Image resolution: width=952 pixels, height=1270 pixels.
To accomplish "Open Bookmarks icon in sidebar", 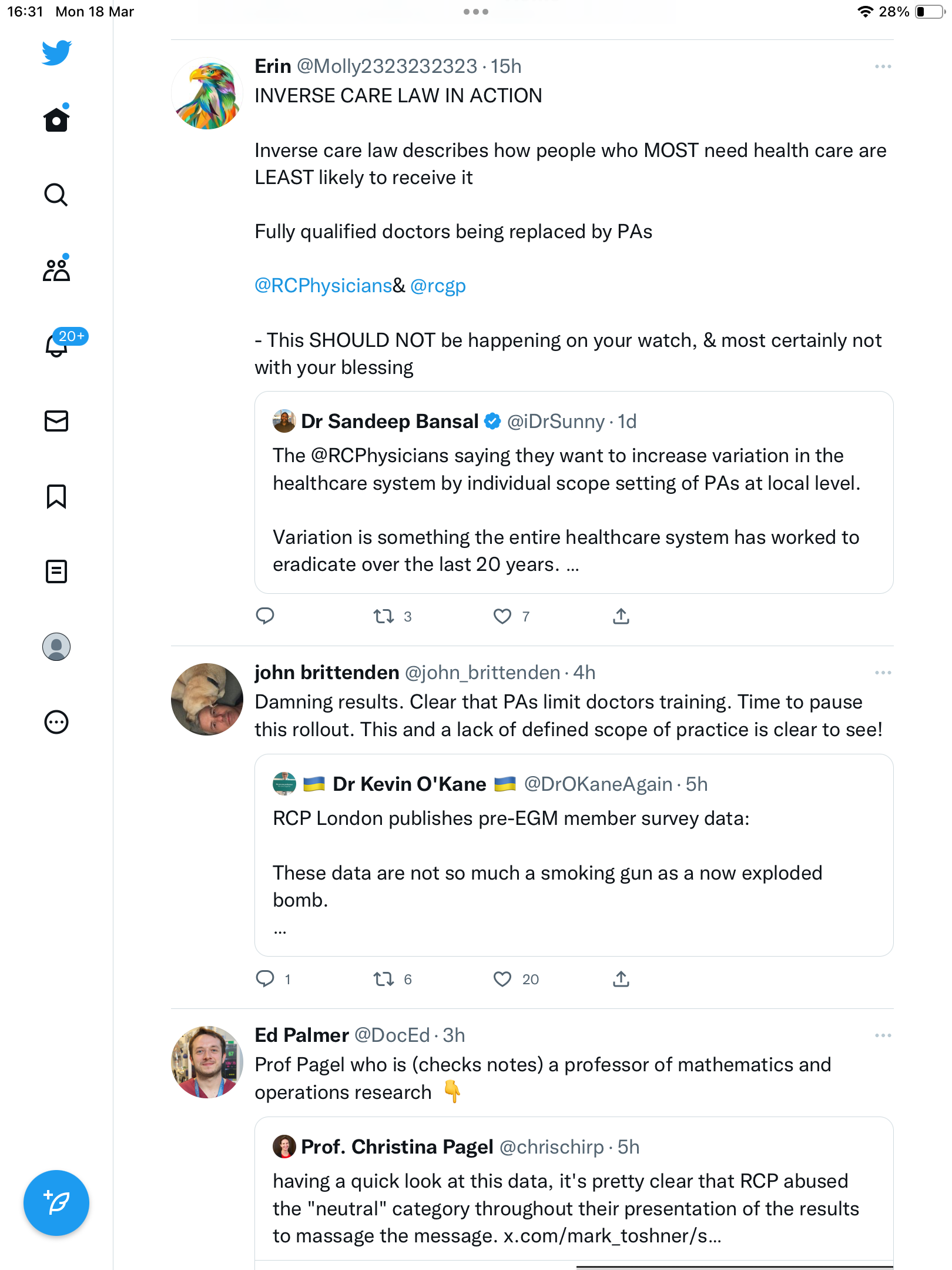I will [x=56, y=496].
